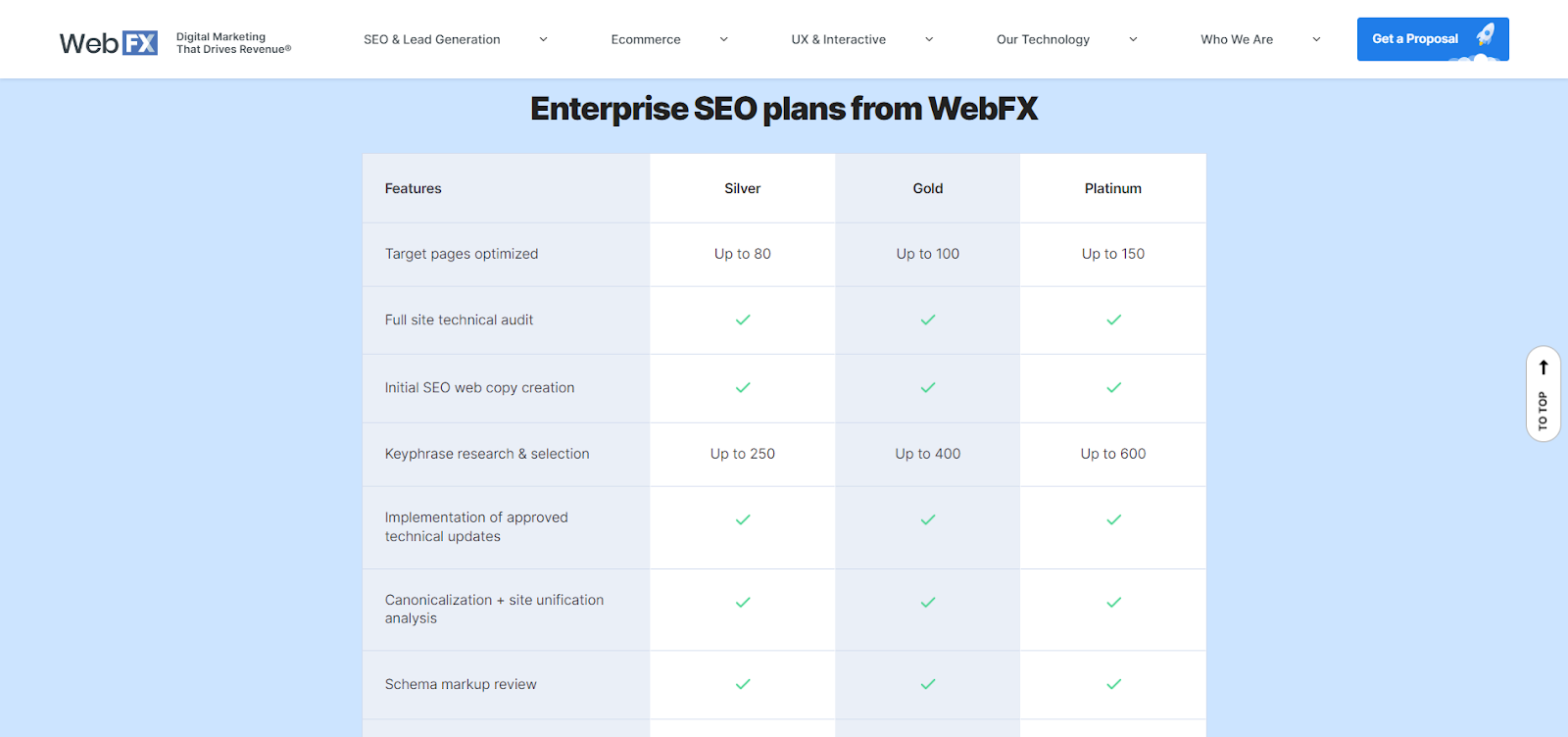1568x737 pixels.
Task: Expand the SEO & Lead Generation chevron
Action: (543, 40)
